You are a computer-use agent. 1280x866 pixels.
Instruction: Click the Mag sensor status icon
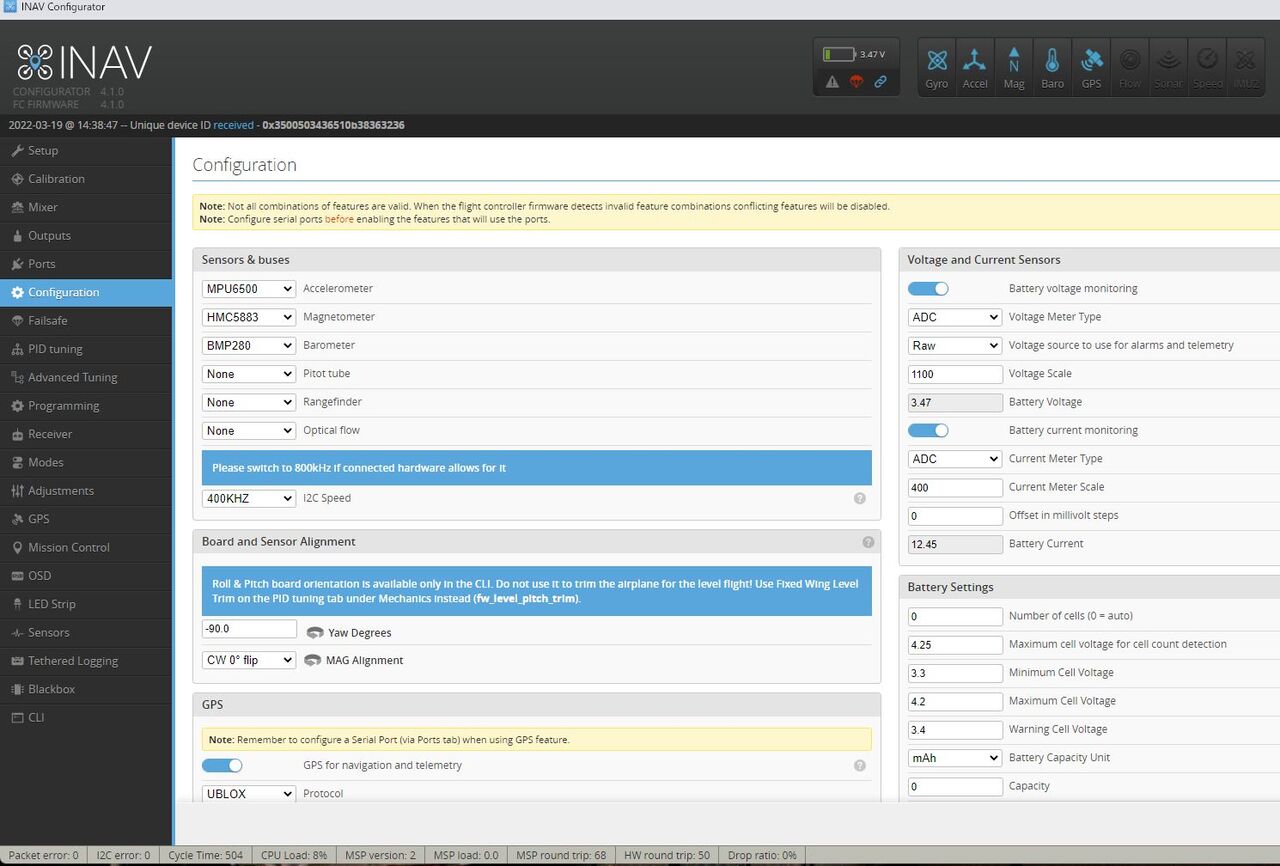(1014, 68)
